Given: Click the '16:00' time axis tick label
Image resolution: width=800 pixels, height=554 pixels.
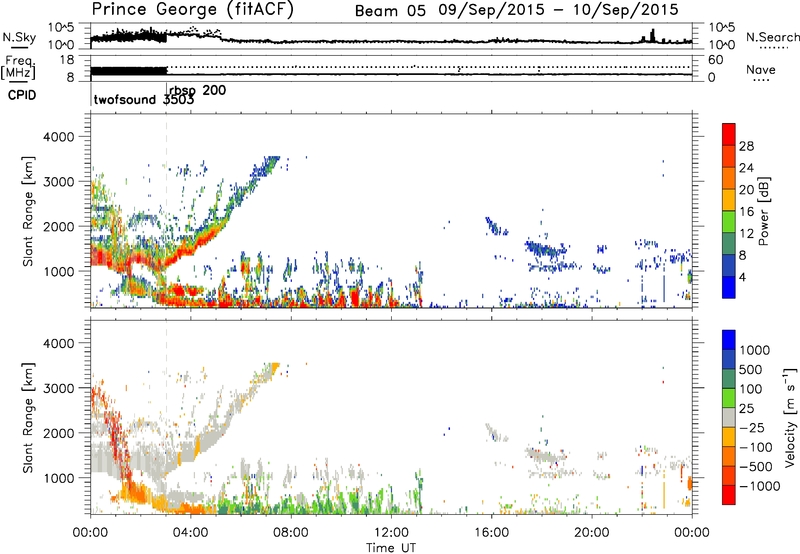Looking at the screenshot, I should (x=491, y=533).
